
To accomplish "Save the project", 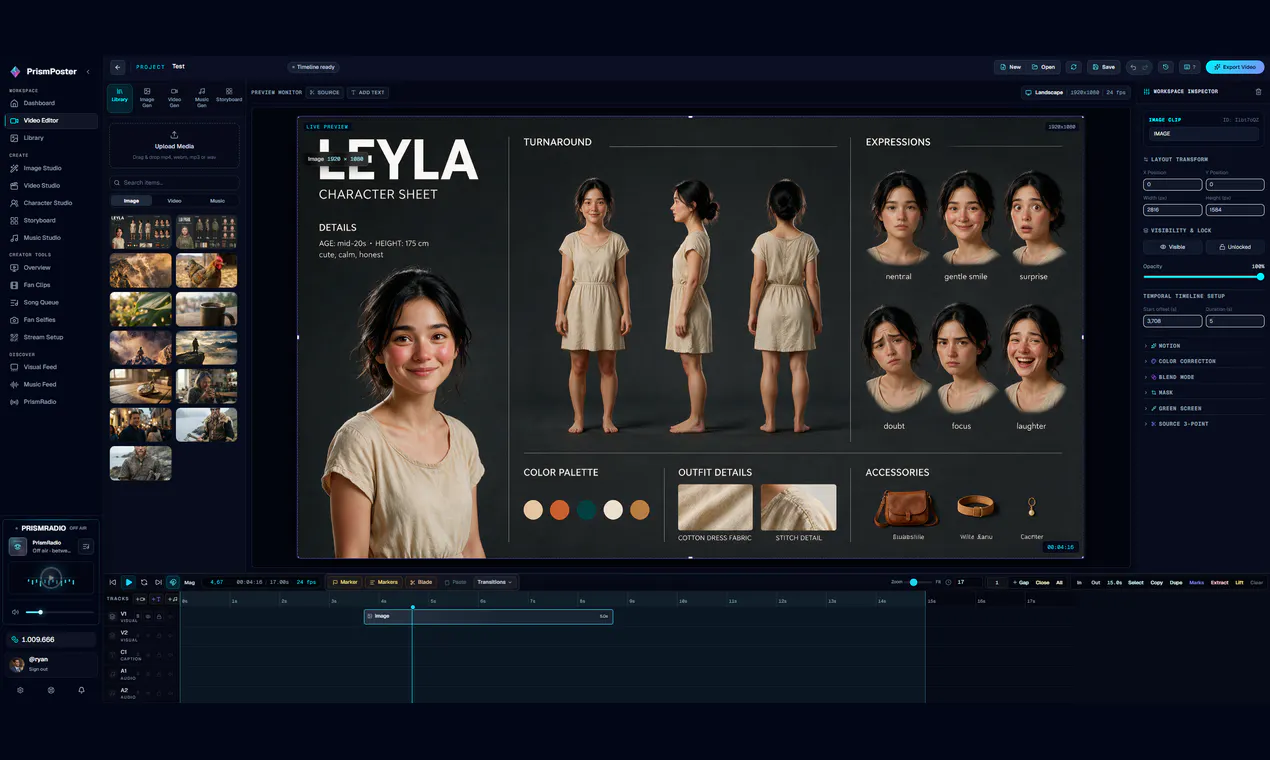I will (1103, 67).
